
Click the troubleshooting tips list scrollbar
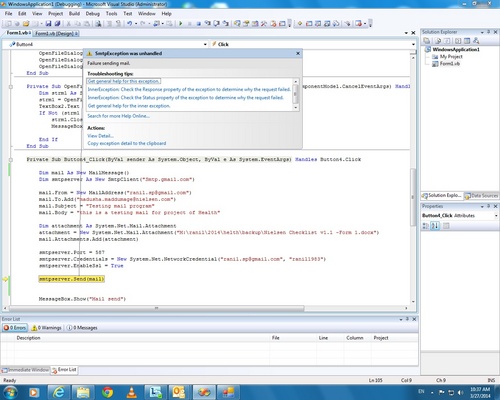tap(296, 94)
